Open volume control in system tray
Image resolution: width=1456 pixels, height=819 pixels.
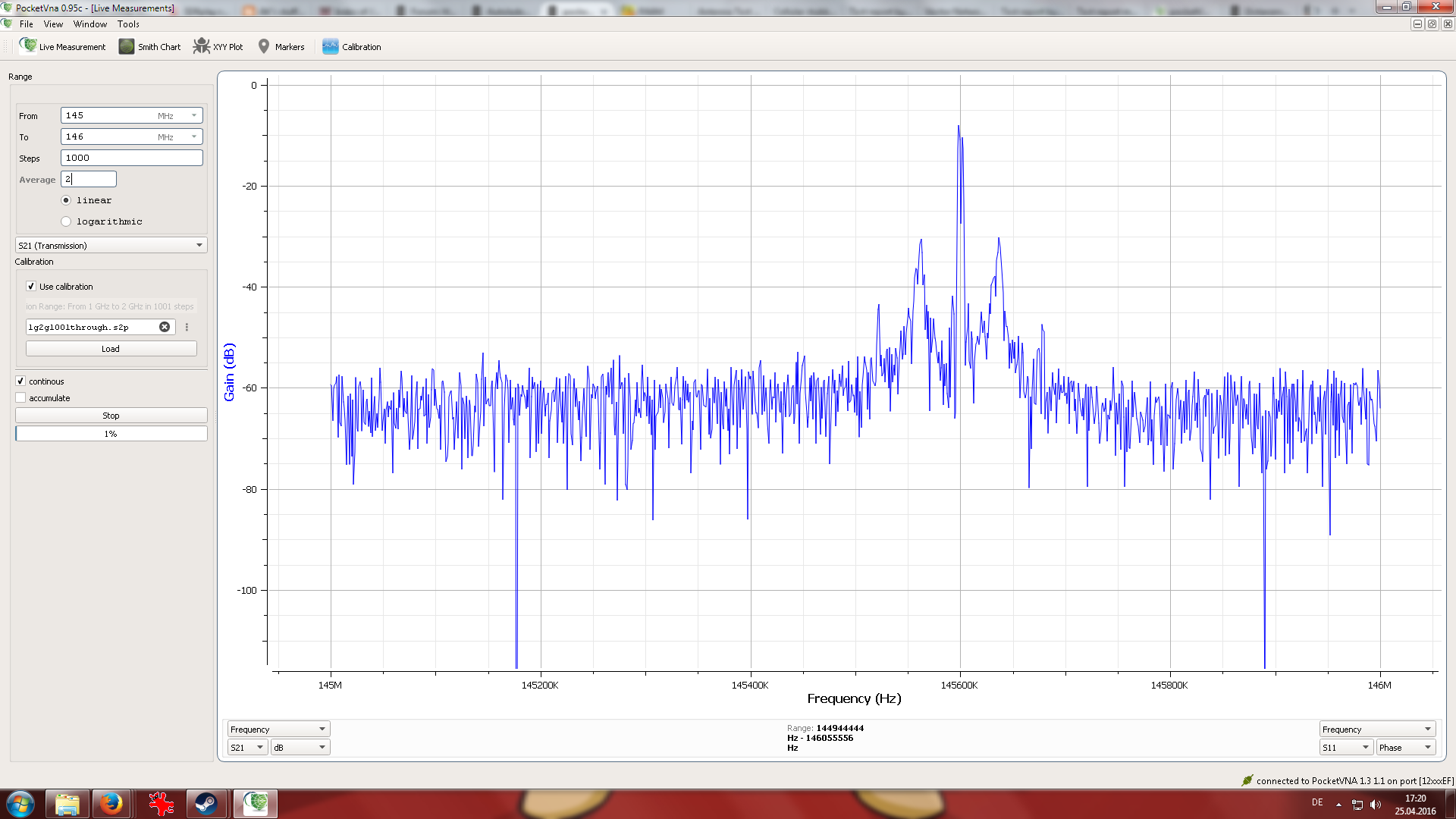1376,805
